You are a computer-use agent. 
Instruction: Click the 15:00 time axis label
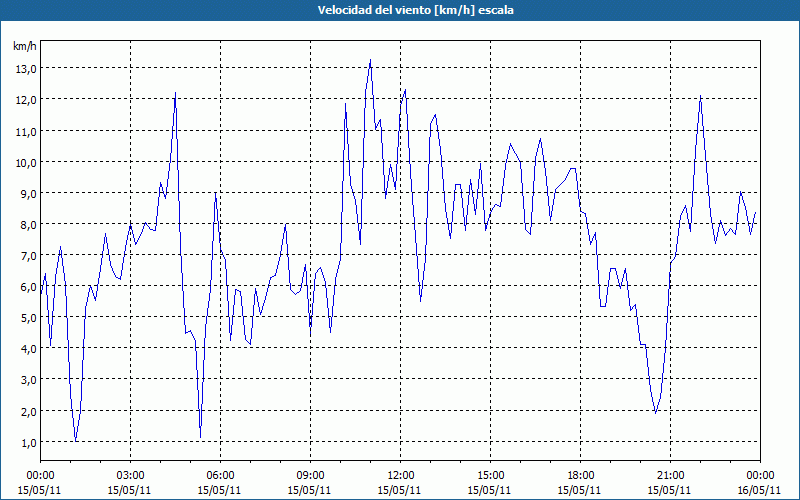[490, 476]
